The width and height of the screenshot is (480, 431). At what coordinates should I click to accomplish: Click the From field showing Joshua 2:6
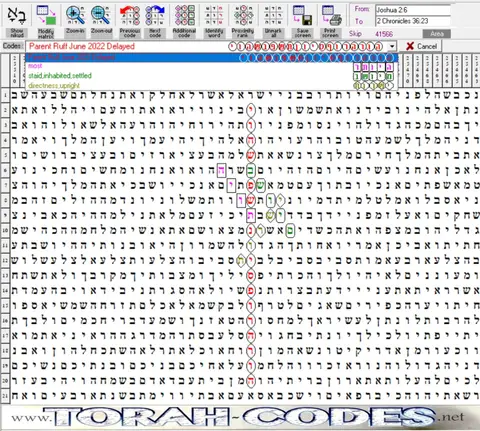413,10
